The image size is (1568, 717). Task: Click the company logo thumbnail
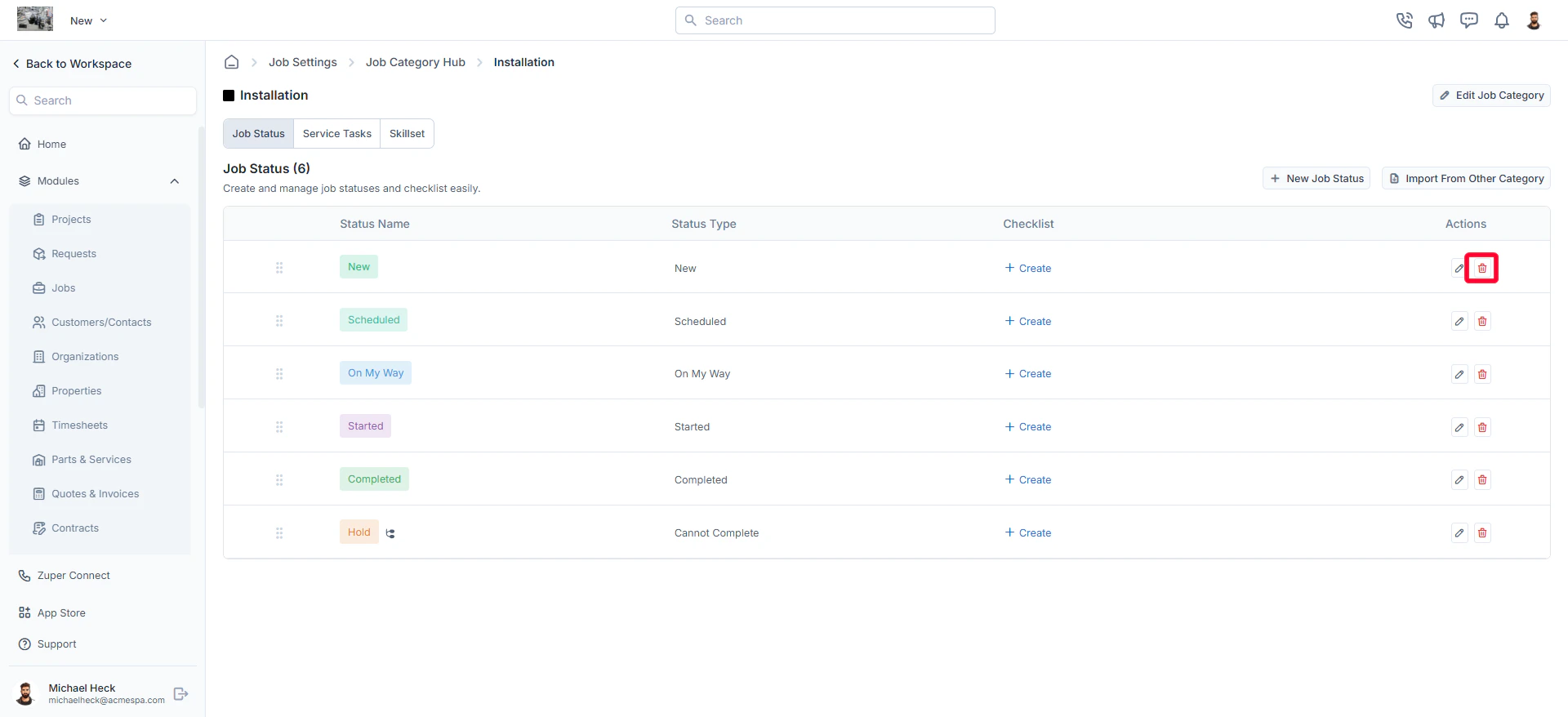pyautogui.click(x=35, y=19)
